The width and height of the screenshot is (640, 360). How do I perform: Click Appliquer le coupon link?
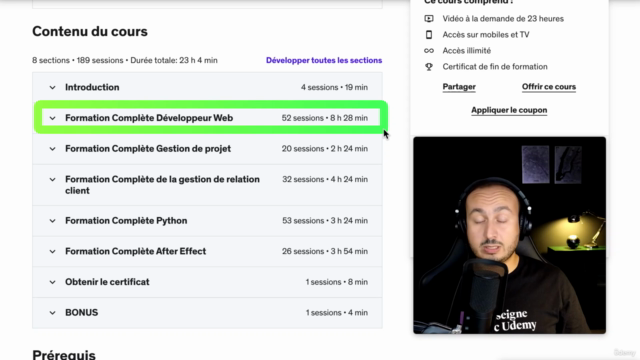pos(509,110)
